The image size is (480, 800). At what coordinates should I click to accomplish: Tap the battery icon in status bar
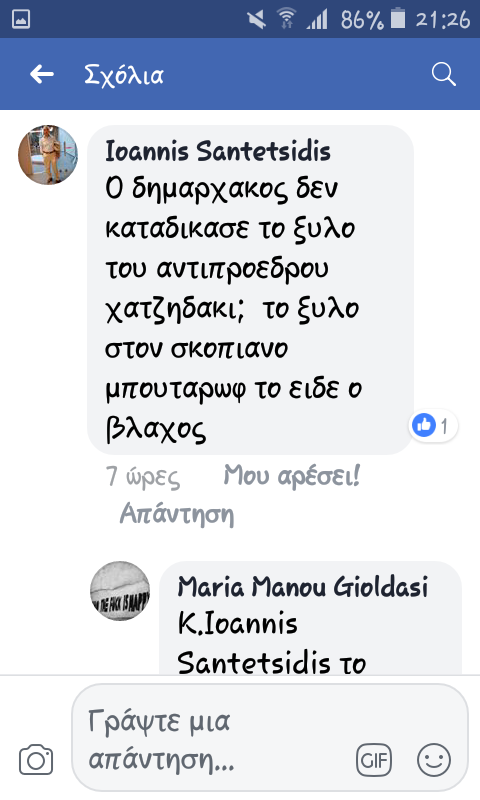[398, 19]
